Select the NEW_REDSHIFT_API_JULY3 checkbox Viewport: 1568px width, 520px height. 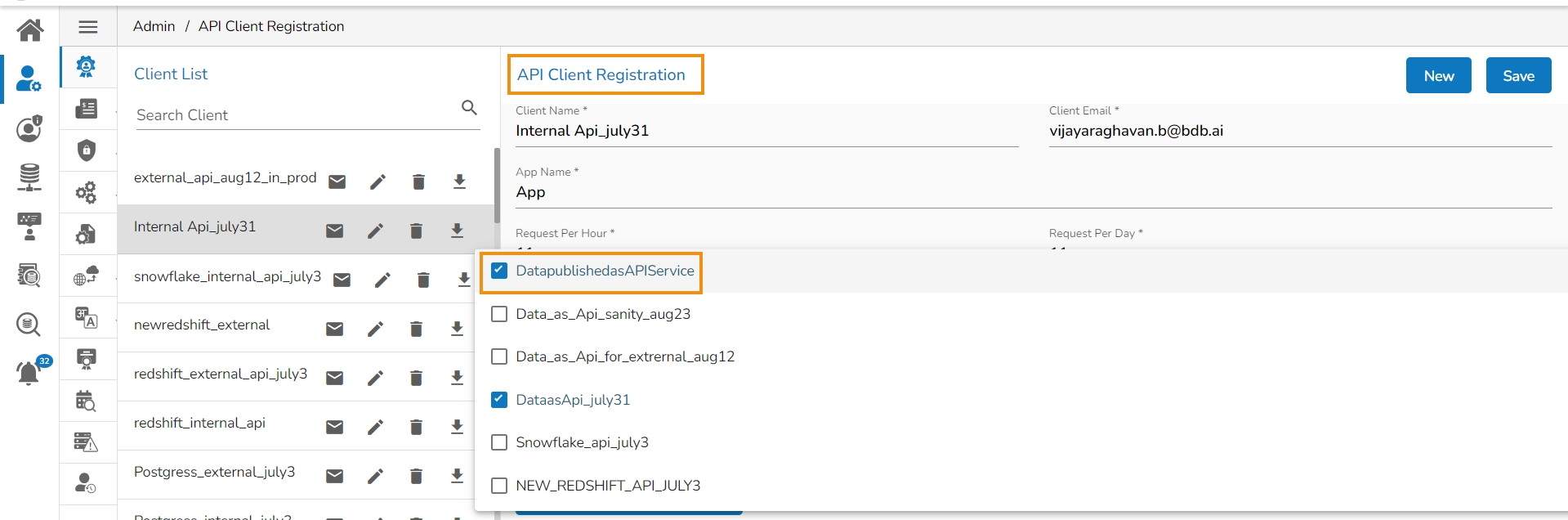[499, 486]
